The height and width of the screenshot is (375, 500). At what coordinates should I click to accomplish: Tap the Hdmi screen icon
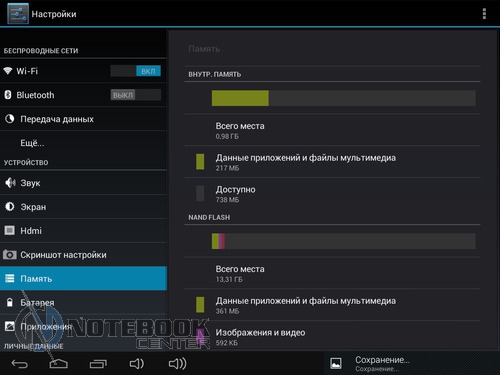[10, 230]
